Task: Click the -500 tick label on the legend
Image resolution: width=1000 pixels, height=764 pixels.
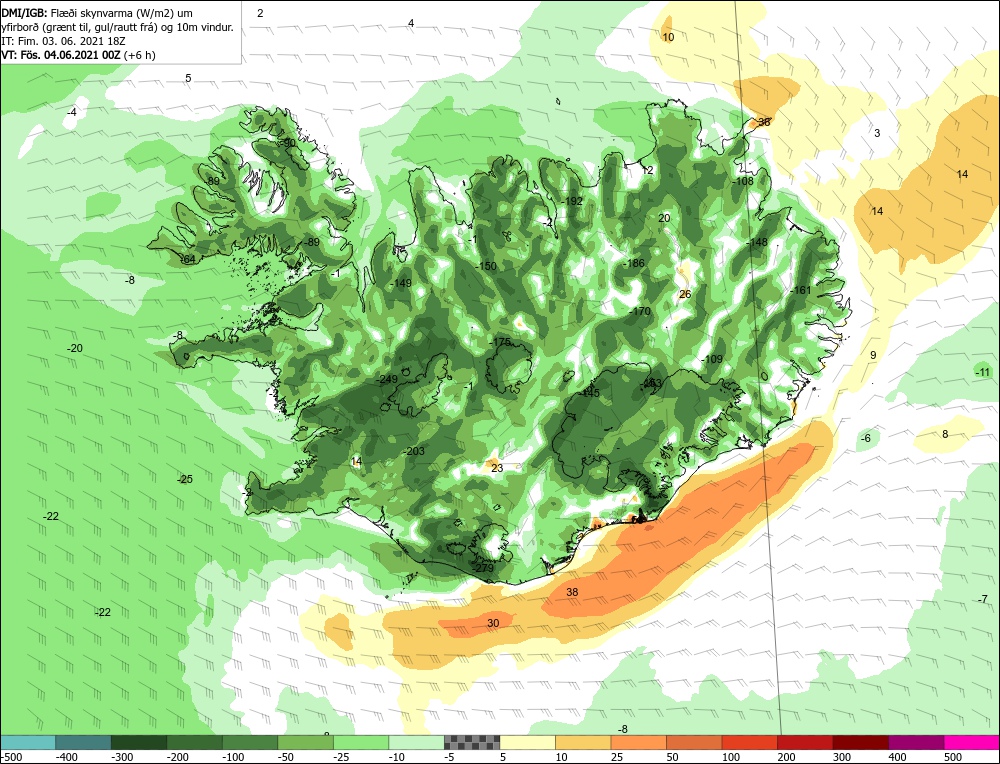Action: pyautogui.click(x=11, y=757)
